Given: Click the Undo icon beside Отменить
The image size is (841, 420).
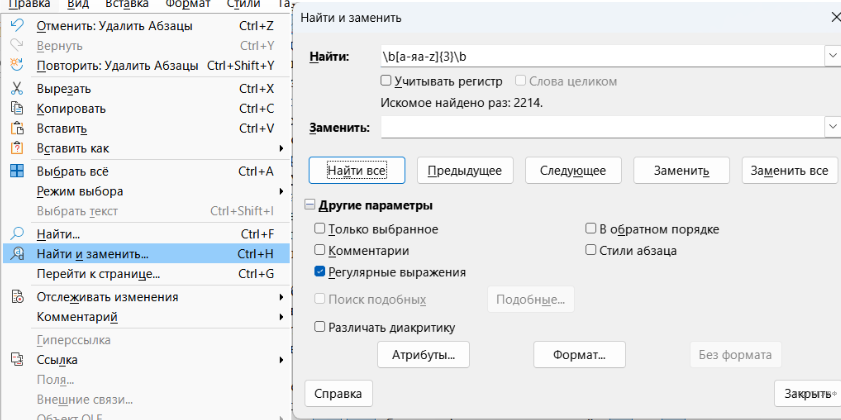Looking at the screenshot, I should 16,26.
